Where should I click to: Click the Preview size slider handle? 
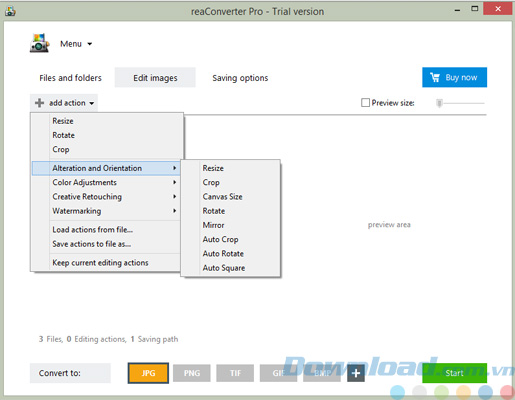tap(439, 103)
